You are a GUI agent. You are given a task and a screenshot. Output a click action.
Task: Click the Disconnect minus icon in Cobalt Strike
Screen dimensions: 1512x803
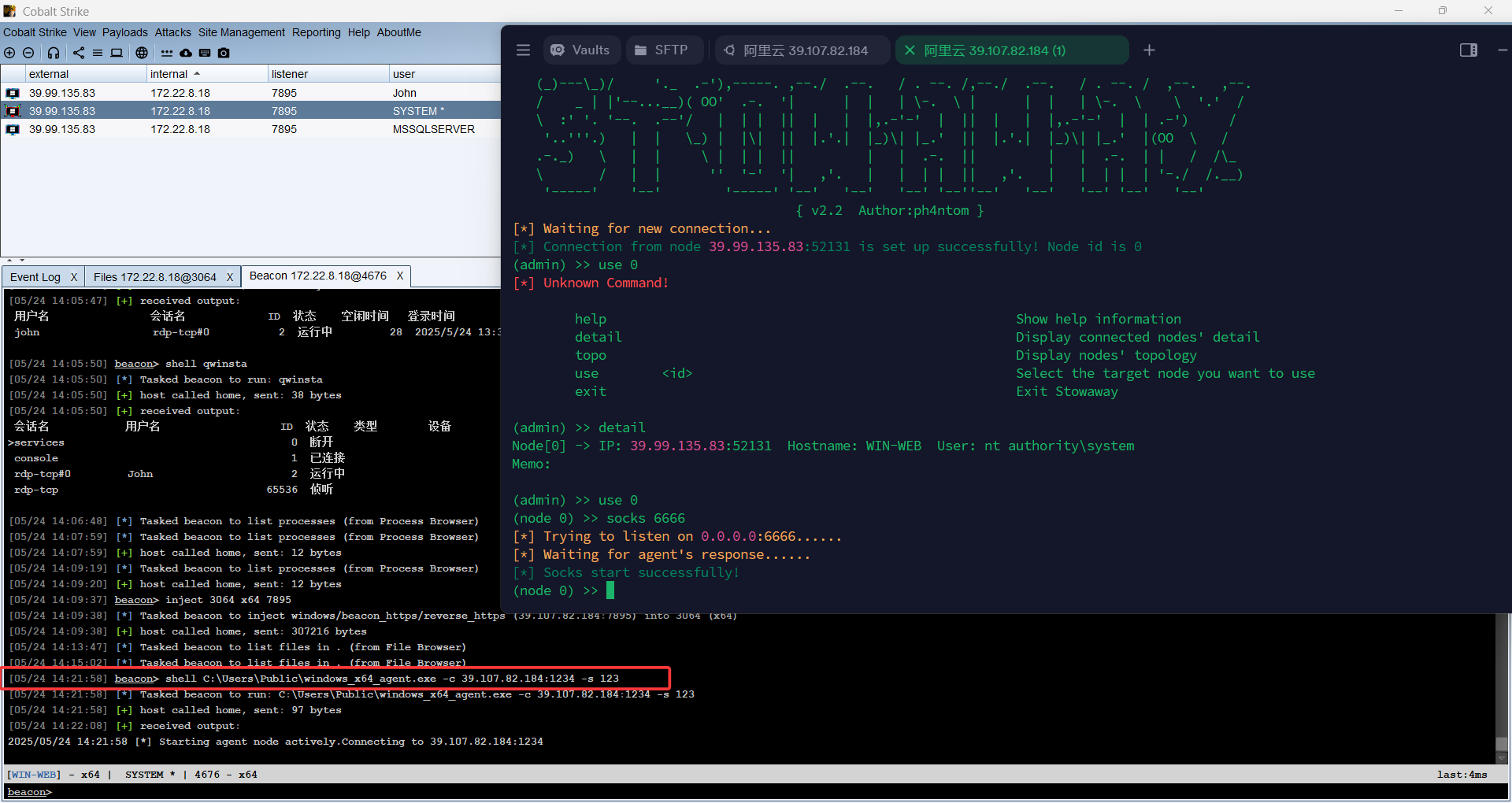(28, 53)
